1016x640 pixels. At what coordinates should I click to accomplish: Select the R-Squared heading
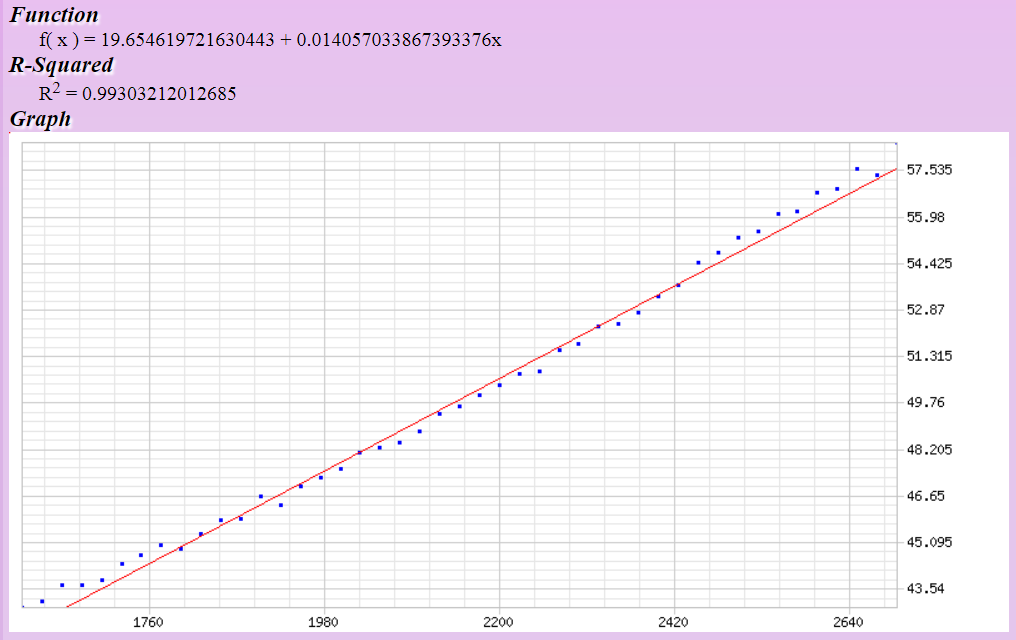[61, 66]
